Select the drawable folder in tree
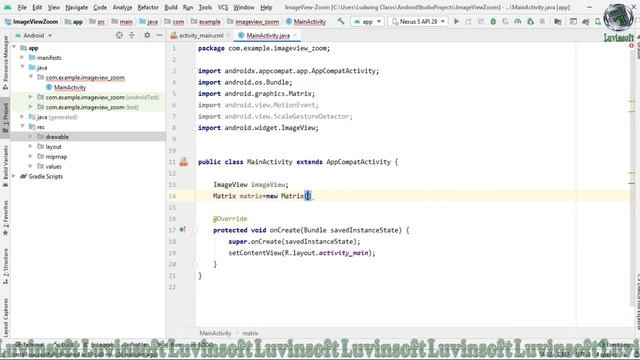The height and width of the screenshot is (360, 640). (x=57, y=137)
